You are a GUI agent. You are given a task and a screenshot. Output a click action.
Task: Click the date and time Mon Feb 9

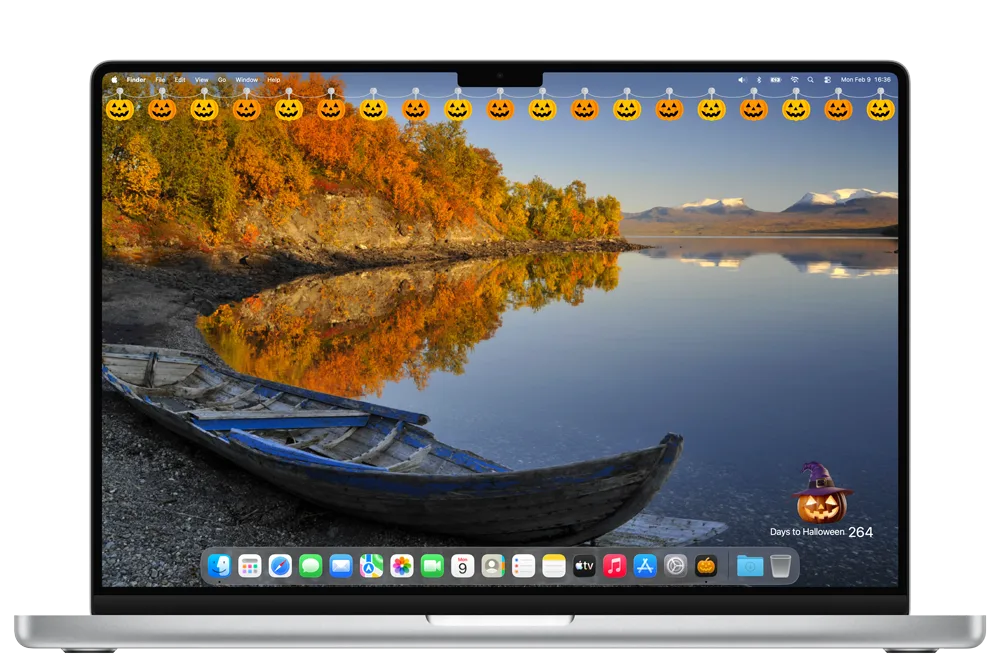865,80
